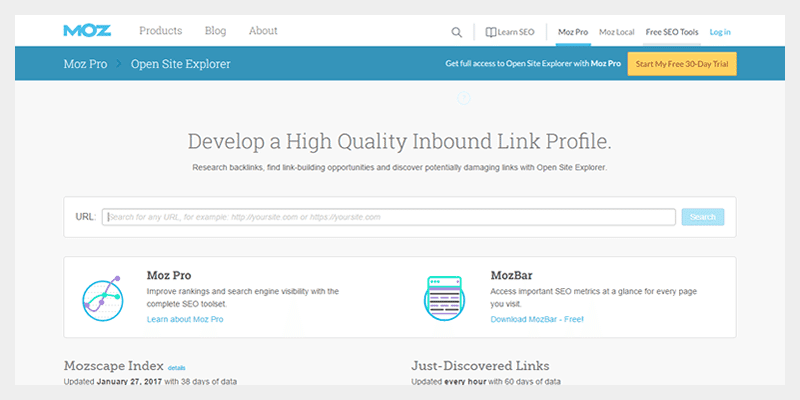Click Download MozBar - Free! link
The height and width of the screenshot is (400, 800).
point(536,319)
